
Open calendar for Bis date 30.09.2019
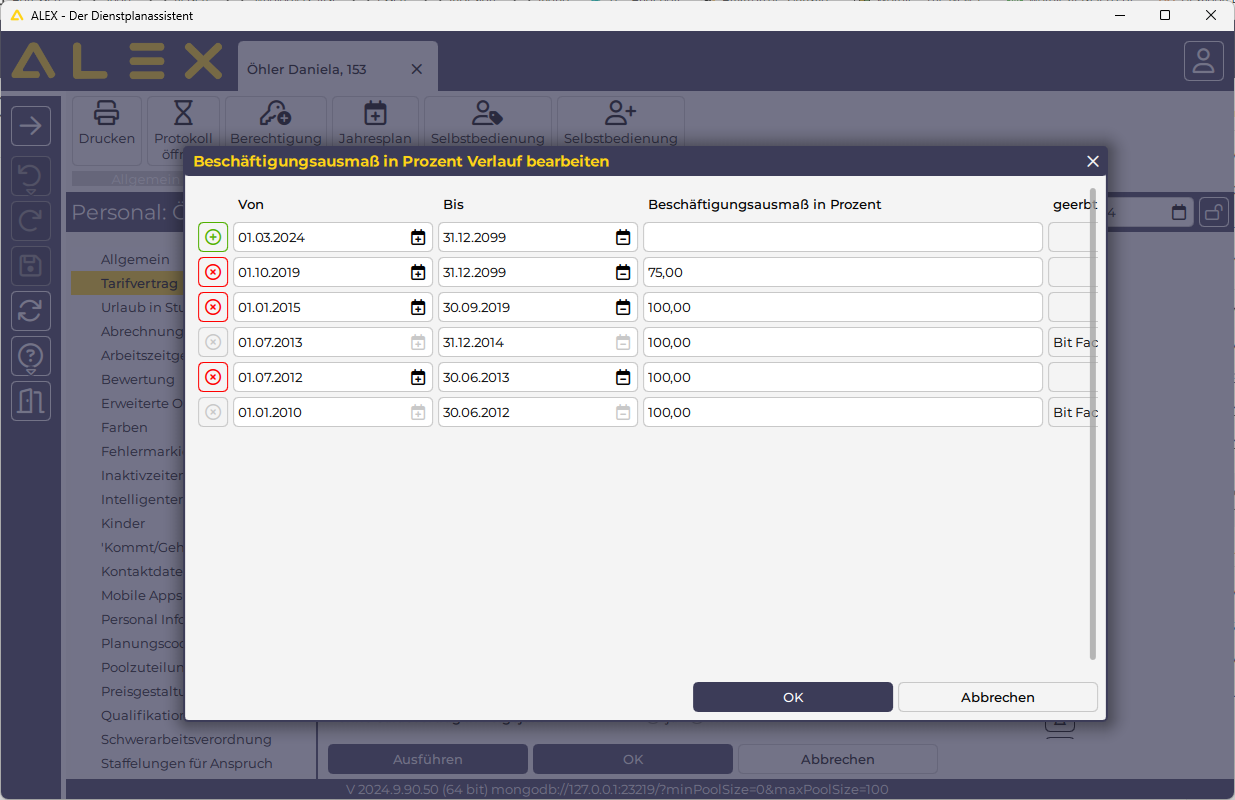click(623, 307)
